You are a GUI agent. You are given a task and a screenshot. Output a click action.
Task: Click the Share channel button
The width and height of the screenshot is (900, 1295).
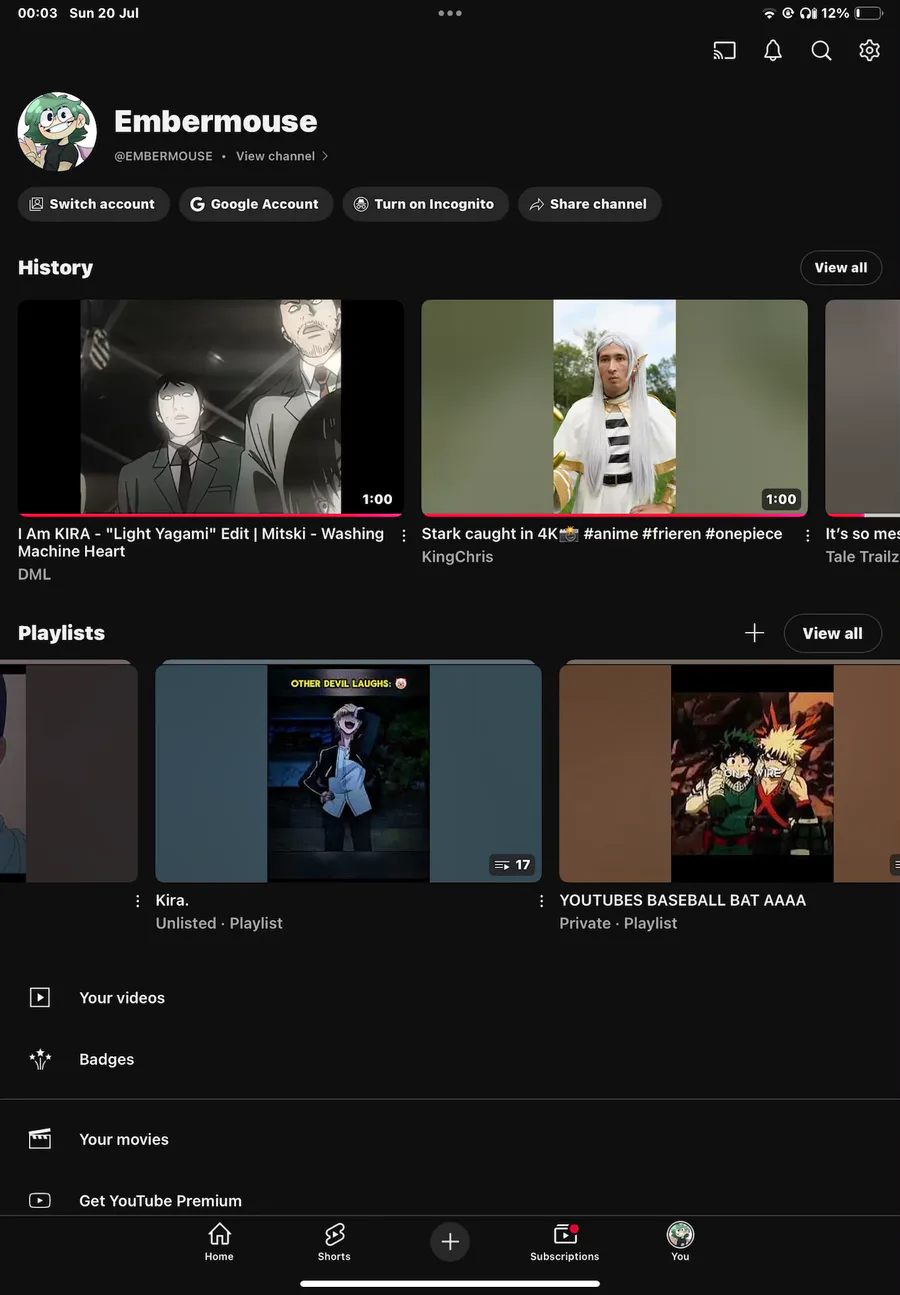pos(589,204)
